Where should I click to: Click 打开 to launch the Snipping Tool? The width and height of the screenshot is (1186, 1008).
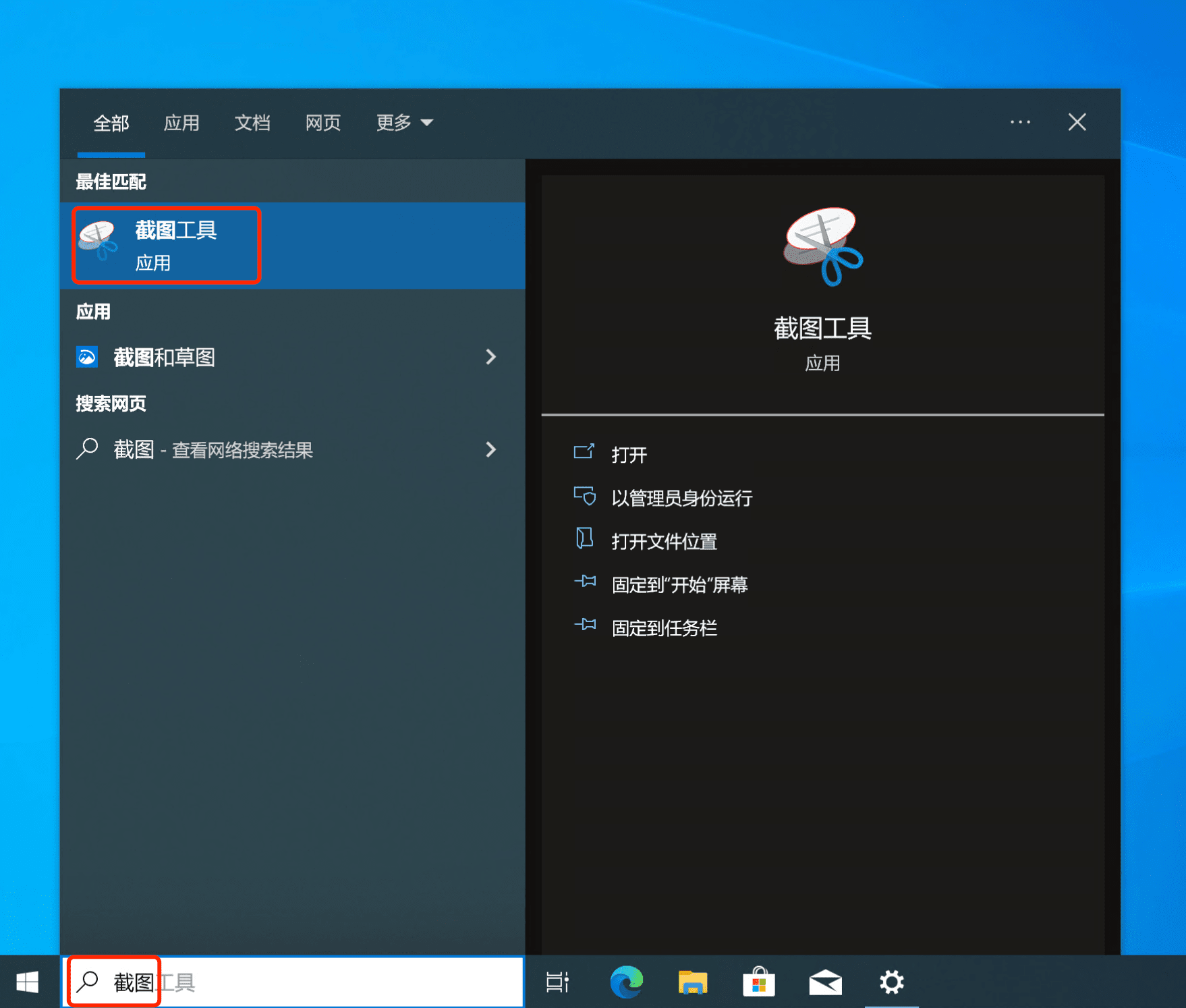coord(629,455)
